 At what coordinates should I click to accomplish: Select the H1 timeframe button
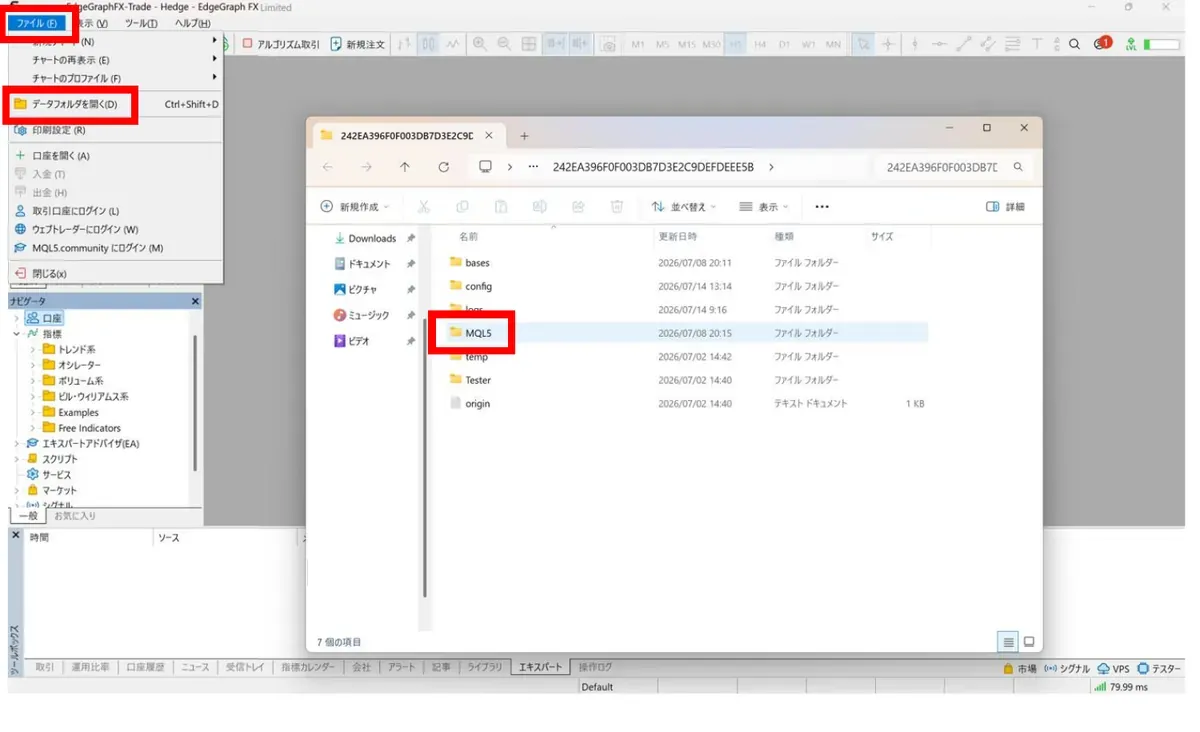click(736, 44)
